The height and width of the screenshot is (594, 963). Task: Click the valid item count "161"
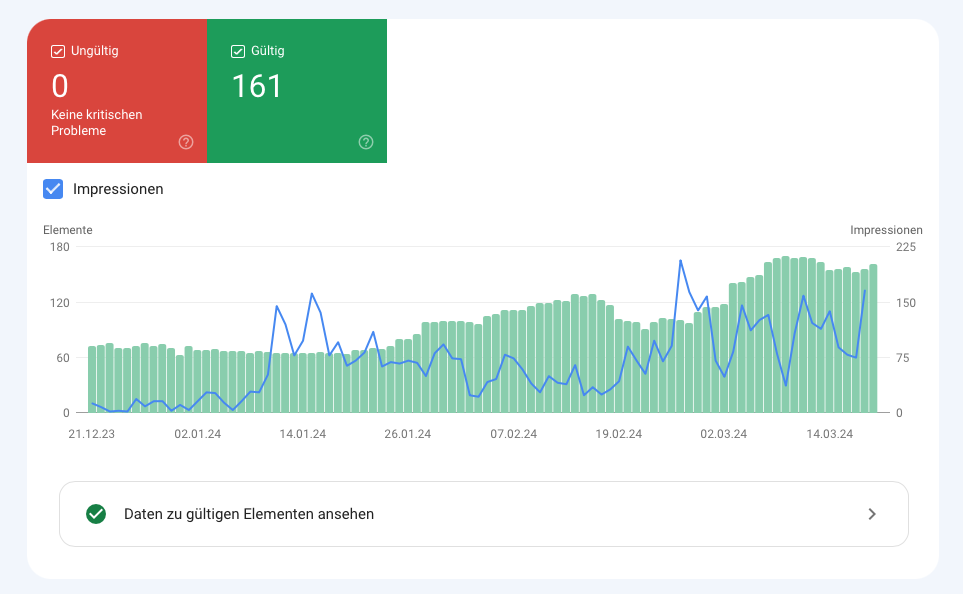[x=258, y=87]
